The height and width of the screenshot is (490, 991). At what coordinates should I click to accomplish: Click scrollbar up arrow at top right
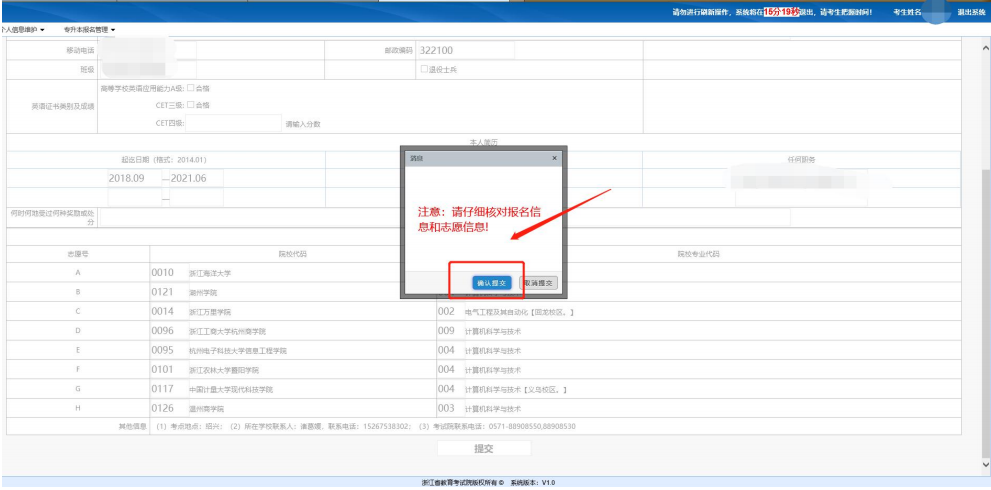pos(985,43)
